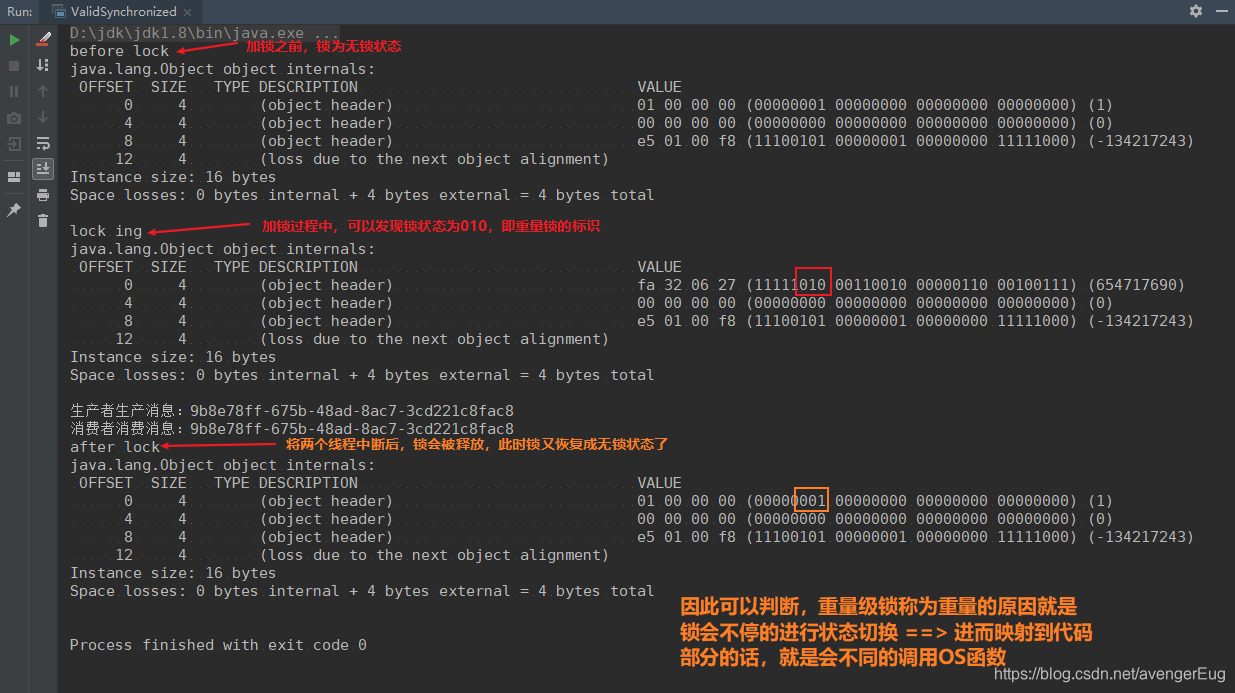Click the up arrow stack trace icon
The height and width of the screenshot is (693, 1235).
click(x=43, y=91)
